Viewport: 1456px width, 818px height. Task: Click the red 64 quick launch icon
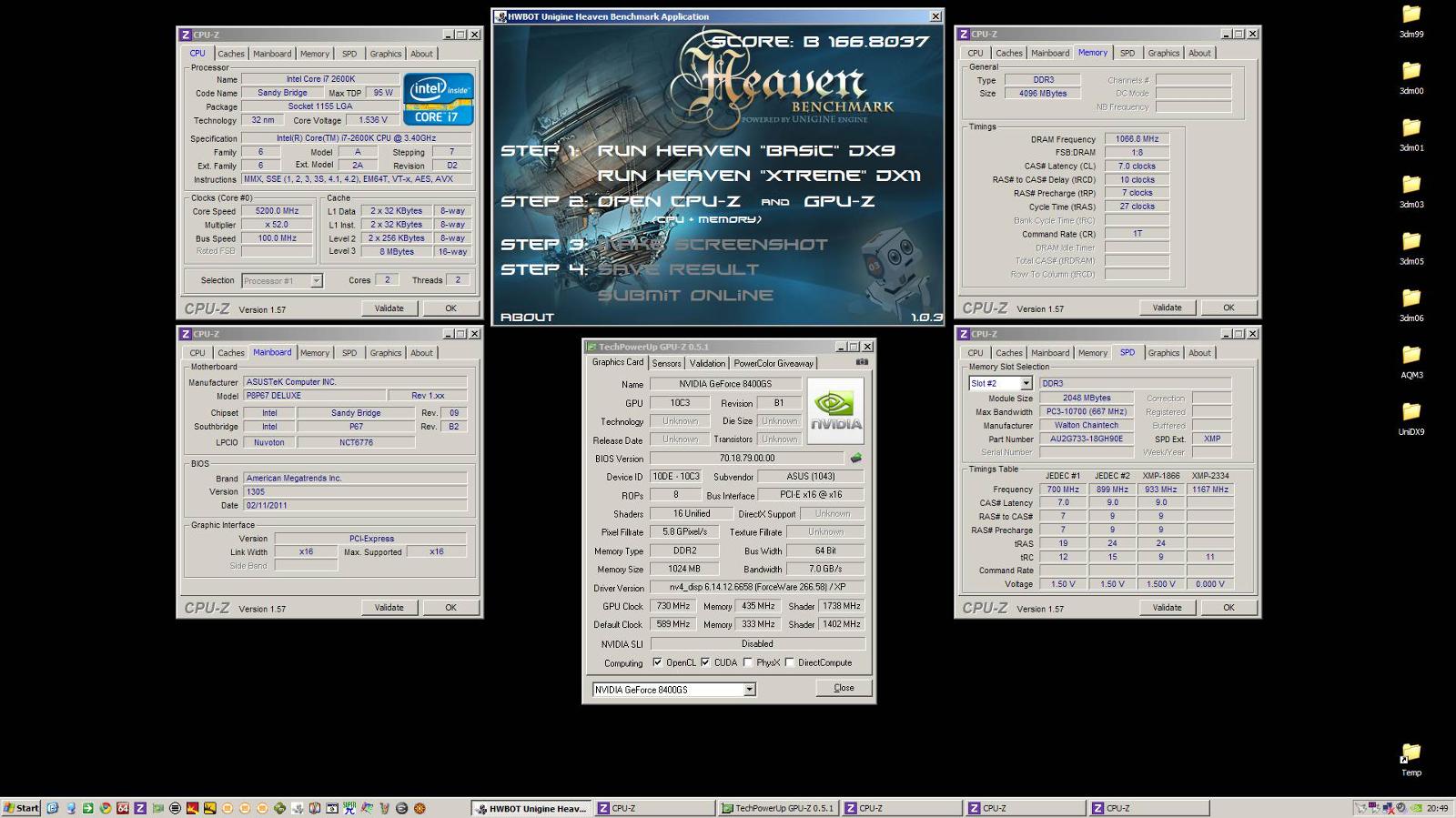click(123, 808)
